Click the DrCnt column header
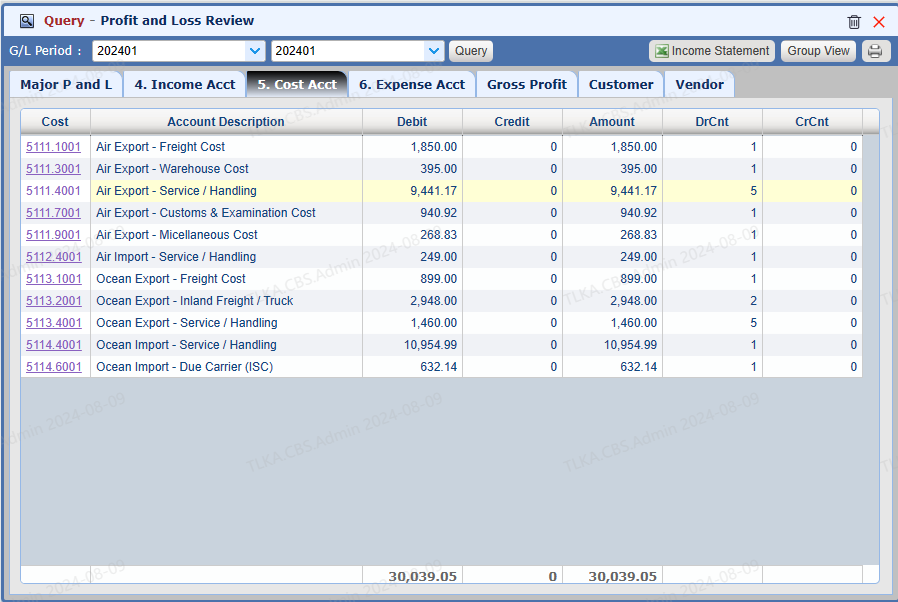 click(712, 121)
